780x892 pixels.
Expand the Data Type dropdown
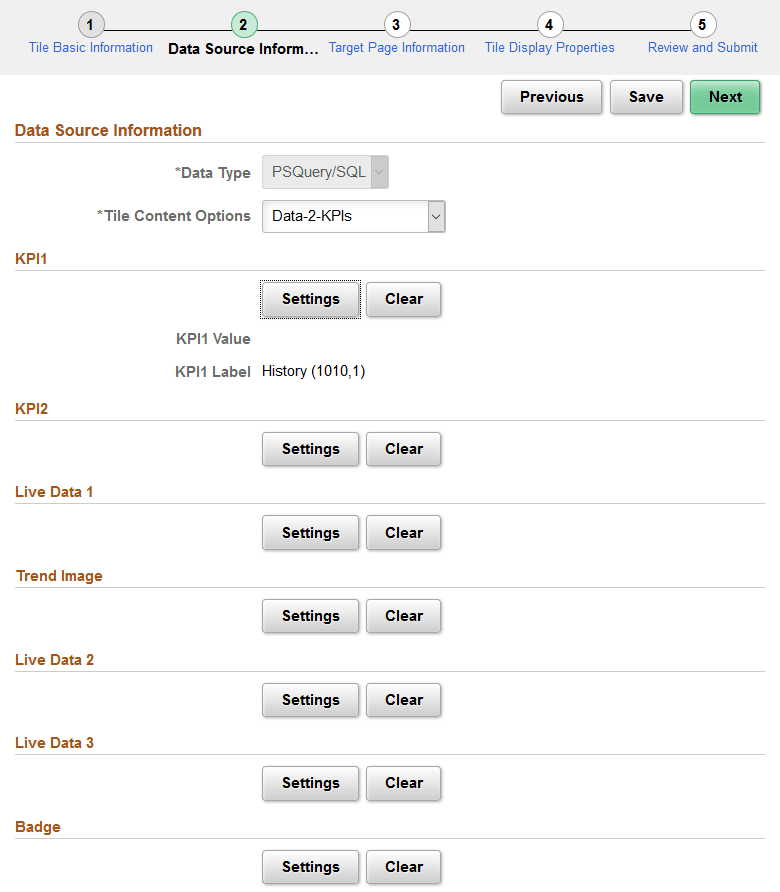(379, 172)
